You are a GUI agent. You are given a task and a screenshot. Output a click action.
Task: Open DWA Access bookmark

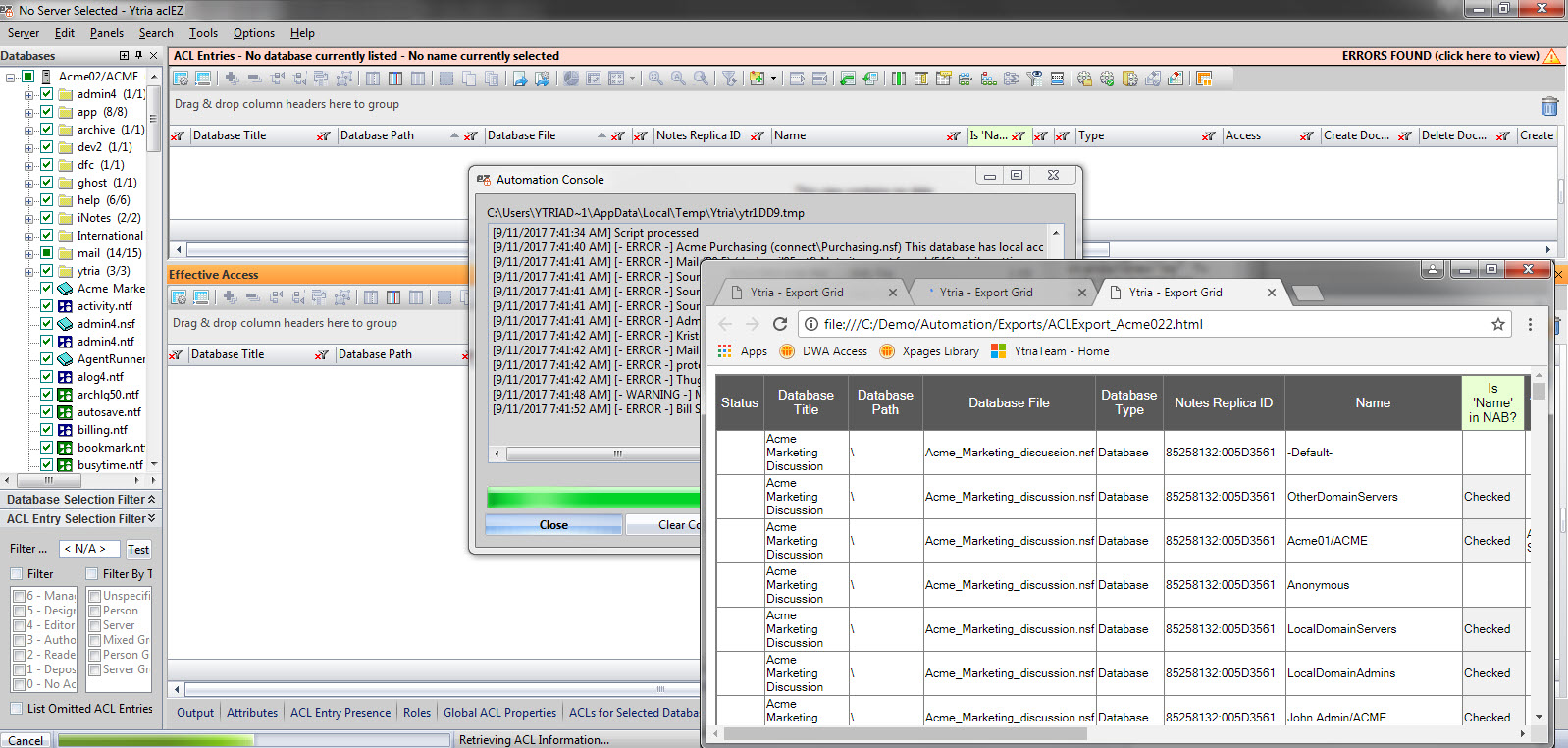point(823,351)
